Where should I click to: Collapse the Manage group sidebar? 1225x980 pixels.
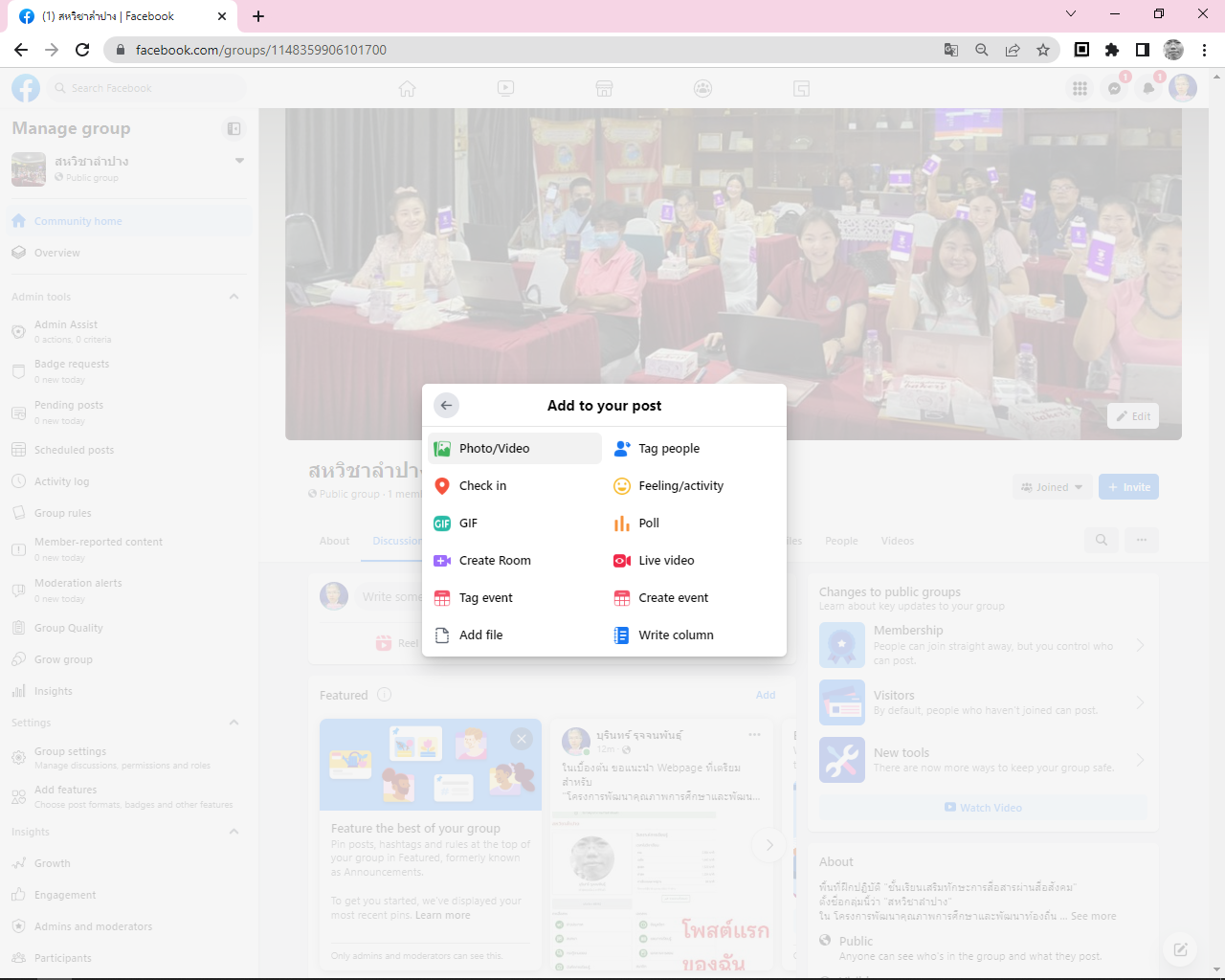tap(234, 128)
